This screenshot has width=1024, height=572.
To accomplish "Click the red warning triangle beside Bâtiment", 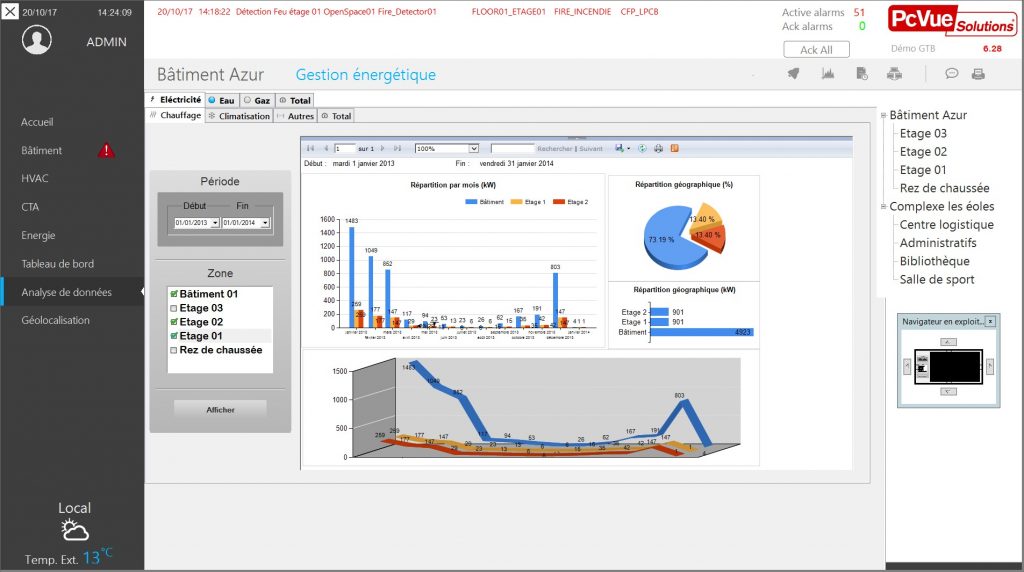I will pos(106,151).
